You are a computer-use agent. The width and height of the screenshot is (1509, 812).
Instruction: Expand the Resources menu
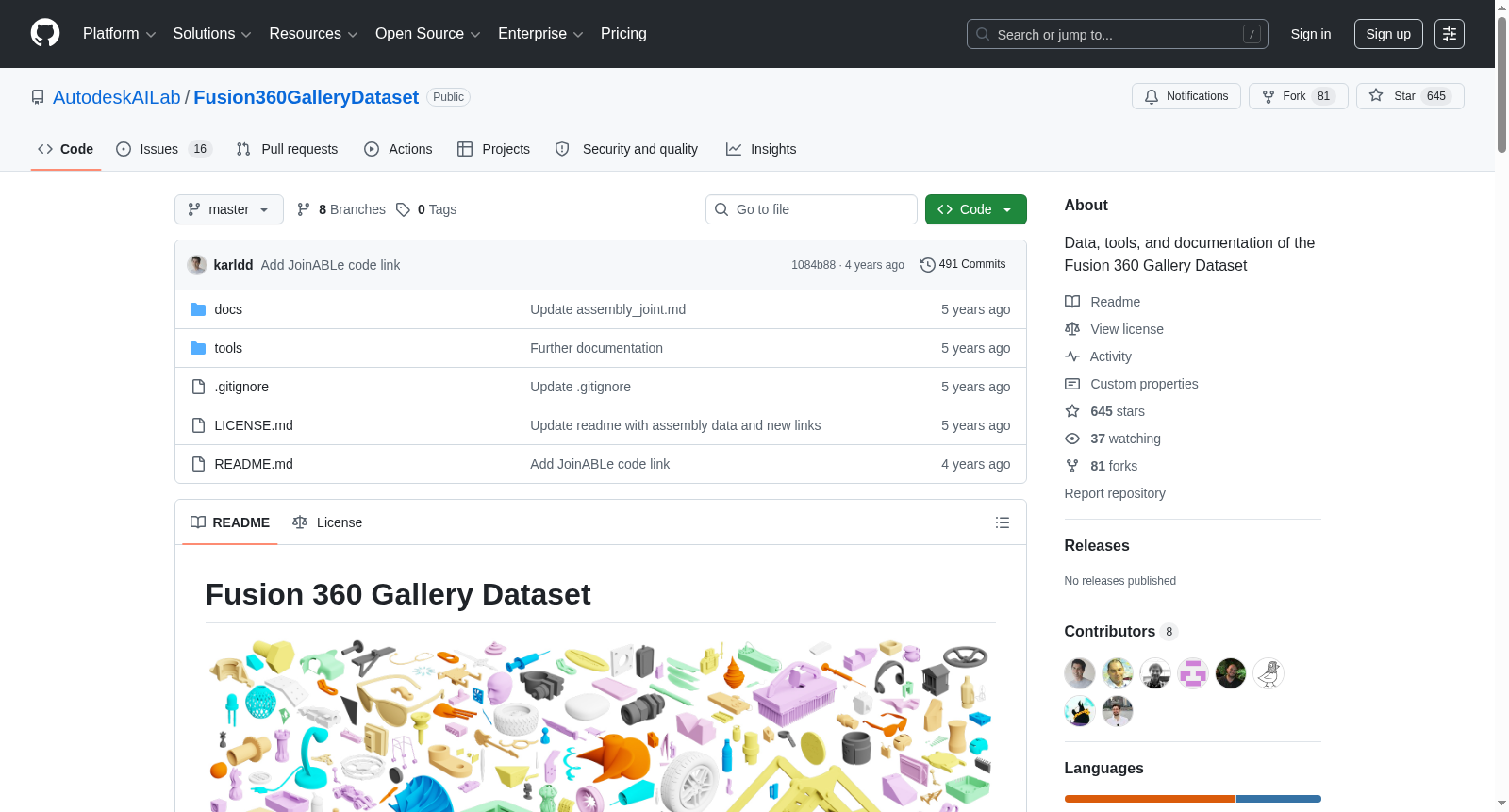(313, 34)
